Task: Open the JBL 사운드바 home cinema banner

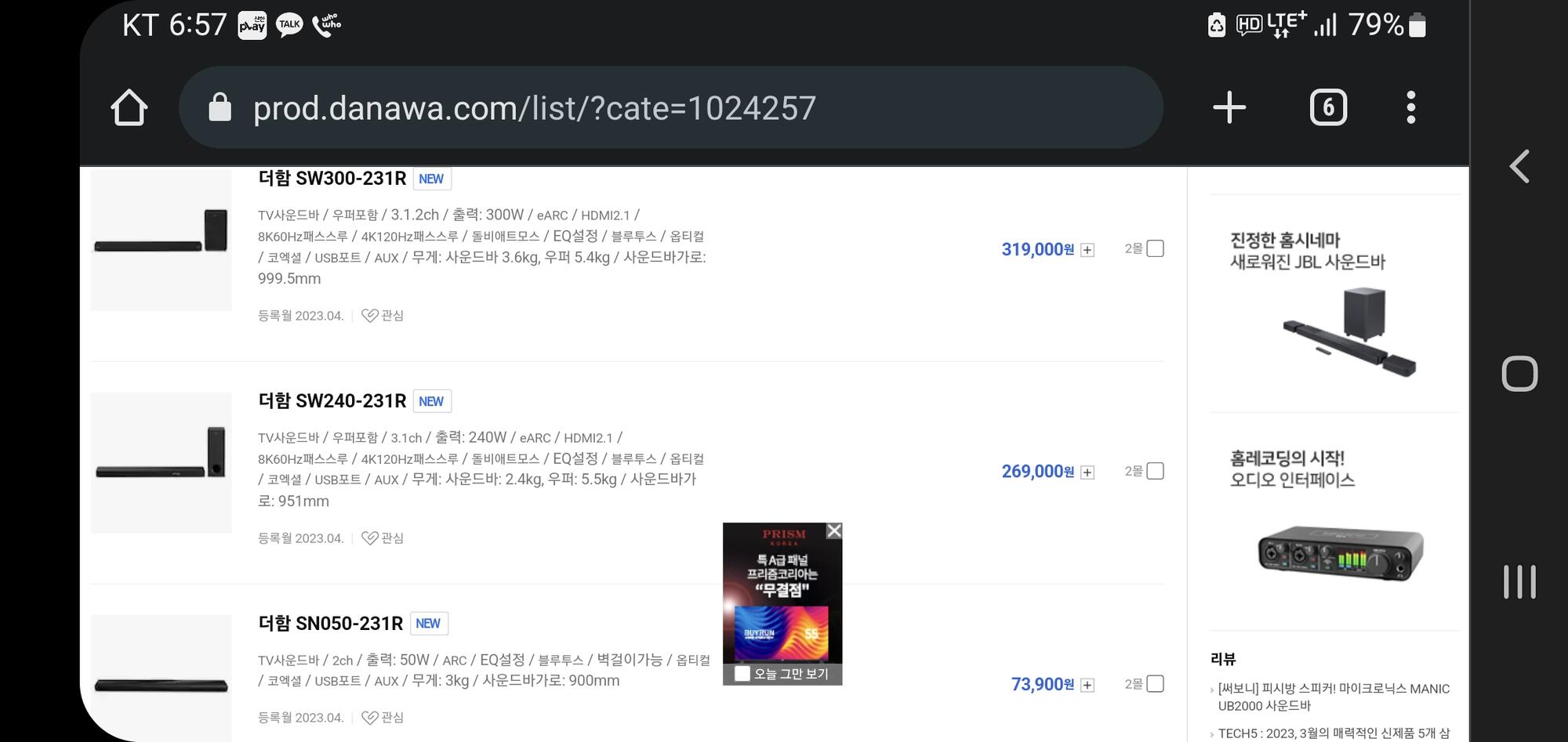Action: (1334, 304)
